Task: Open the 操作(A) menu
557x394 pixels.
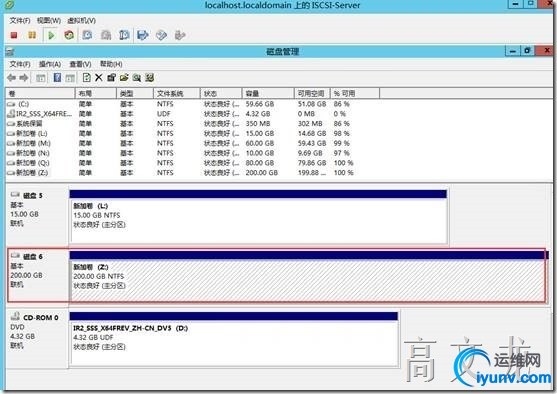Action: tap(50, 64)
